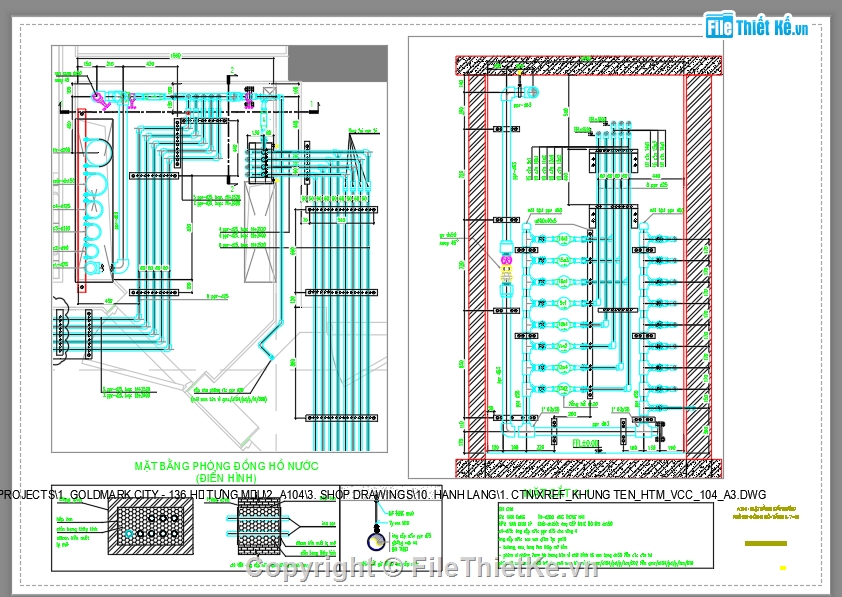
Task: Click the (ĐIỂN HÌNH) subtitle text
Action: (226, 478)
